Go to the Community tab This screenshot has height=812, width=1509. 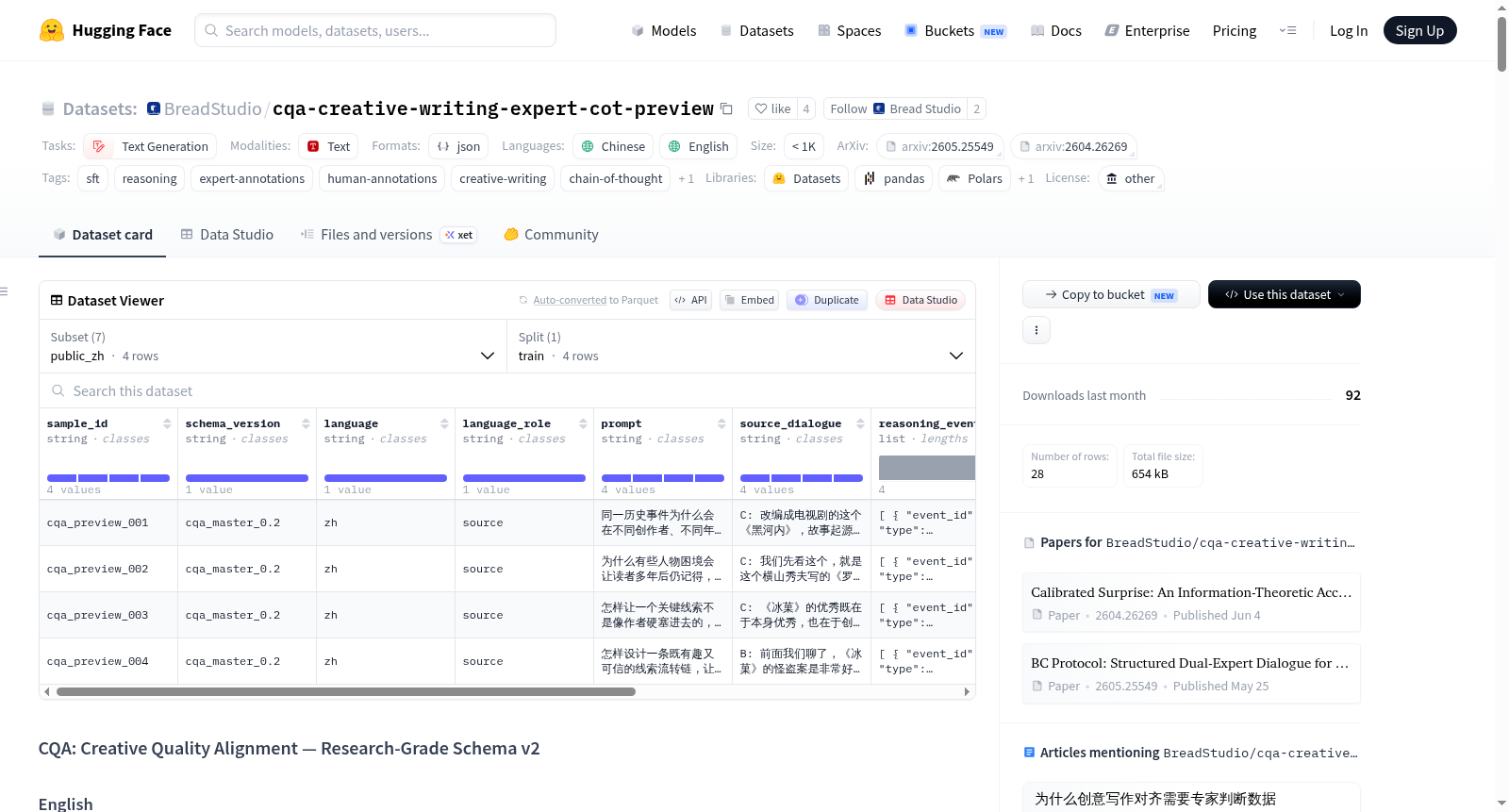click(x=551, y=234)
